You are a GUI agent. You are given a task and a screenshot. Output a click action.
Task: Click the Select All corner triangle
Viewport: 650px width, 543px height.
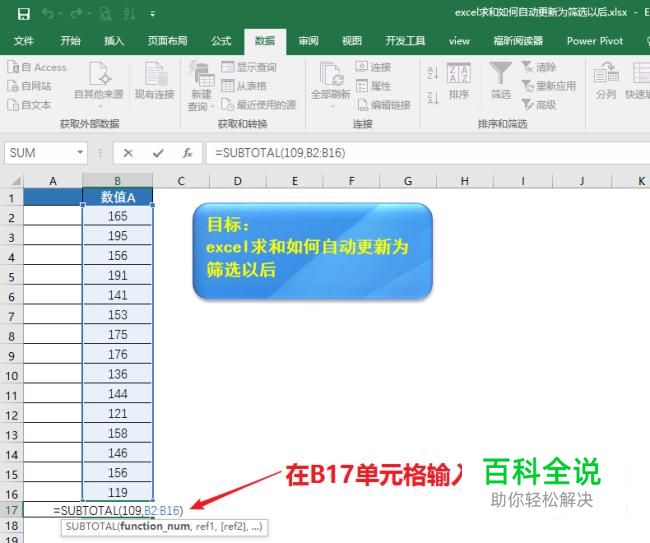(15, 181)
